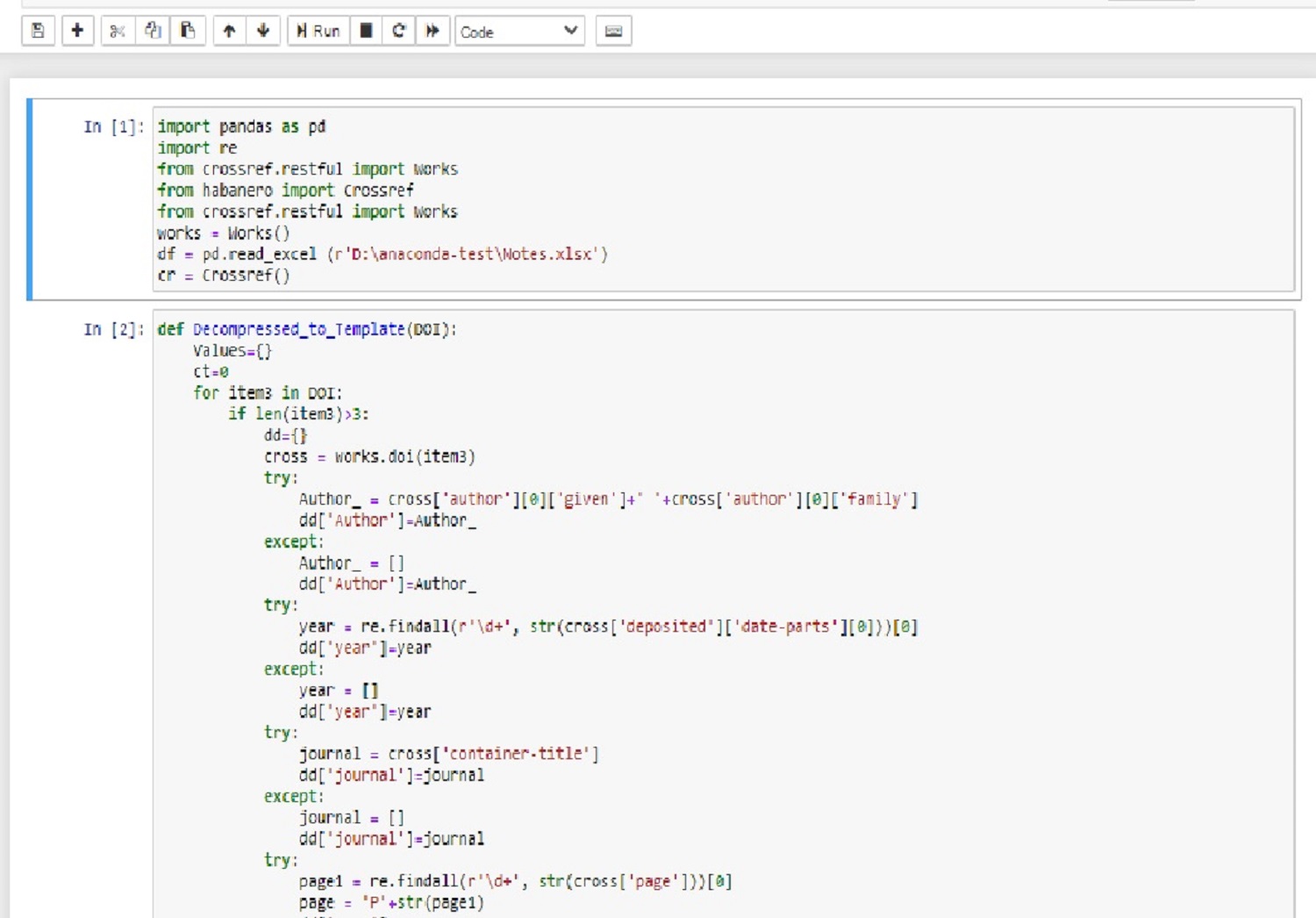Copy selected cells icon

pyautogui.click(x=153, y=31)
